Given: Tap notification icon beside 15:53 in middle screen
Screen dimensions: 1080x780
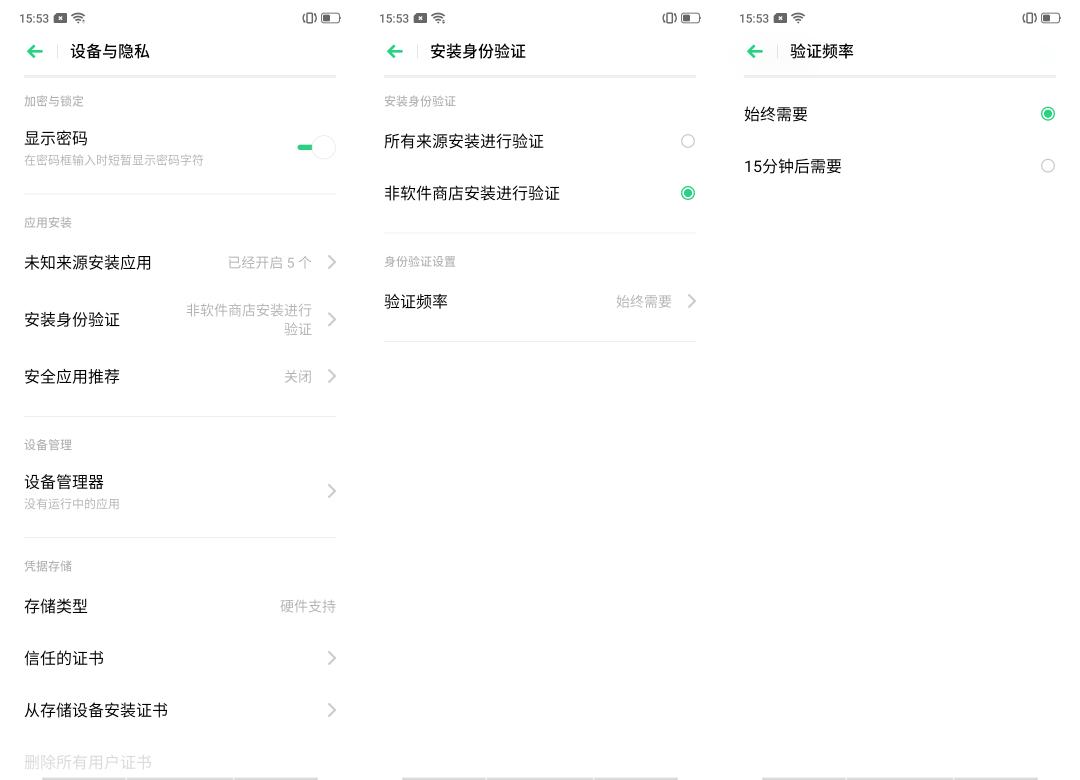Looking at the screenshot, I should click(x=420, y=18).
